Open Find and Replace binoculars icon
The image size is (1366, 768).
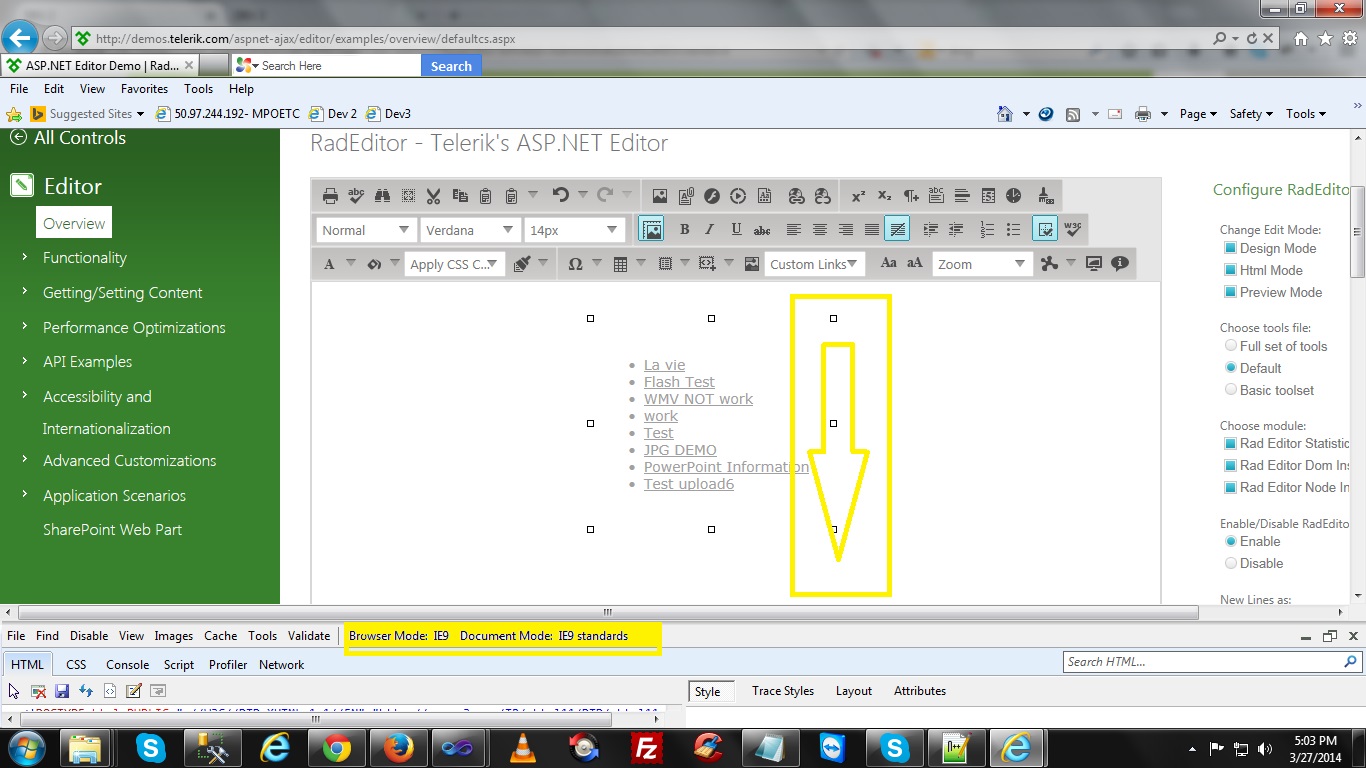(x=382, y=196)
